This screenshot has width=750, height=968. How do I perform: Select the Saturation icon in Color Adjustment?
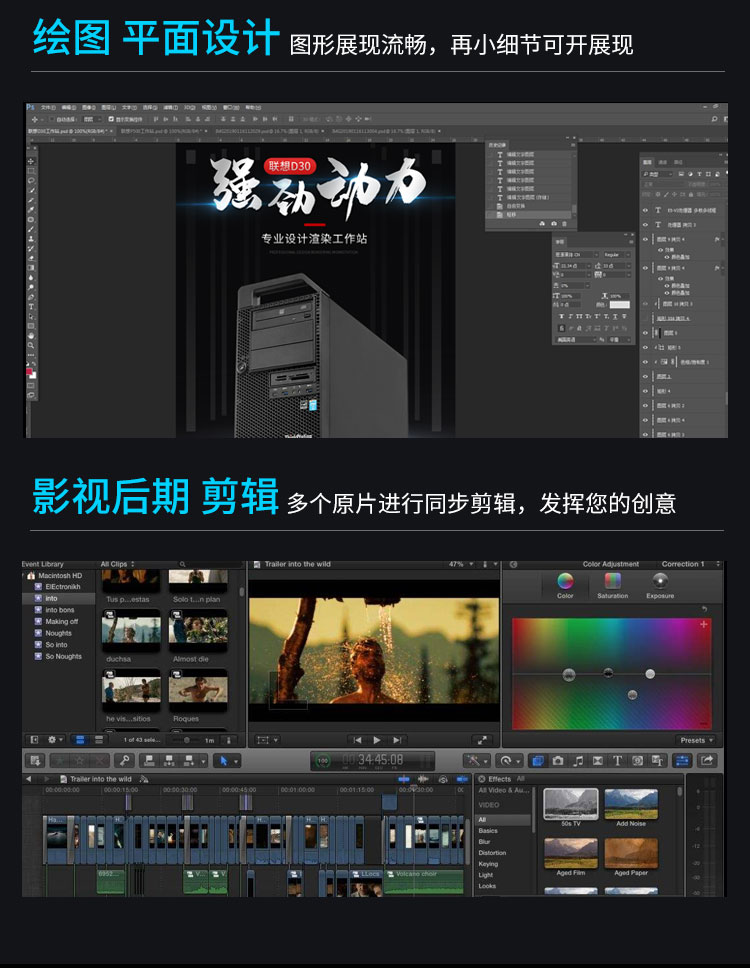pos(612,581)
